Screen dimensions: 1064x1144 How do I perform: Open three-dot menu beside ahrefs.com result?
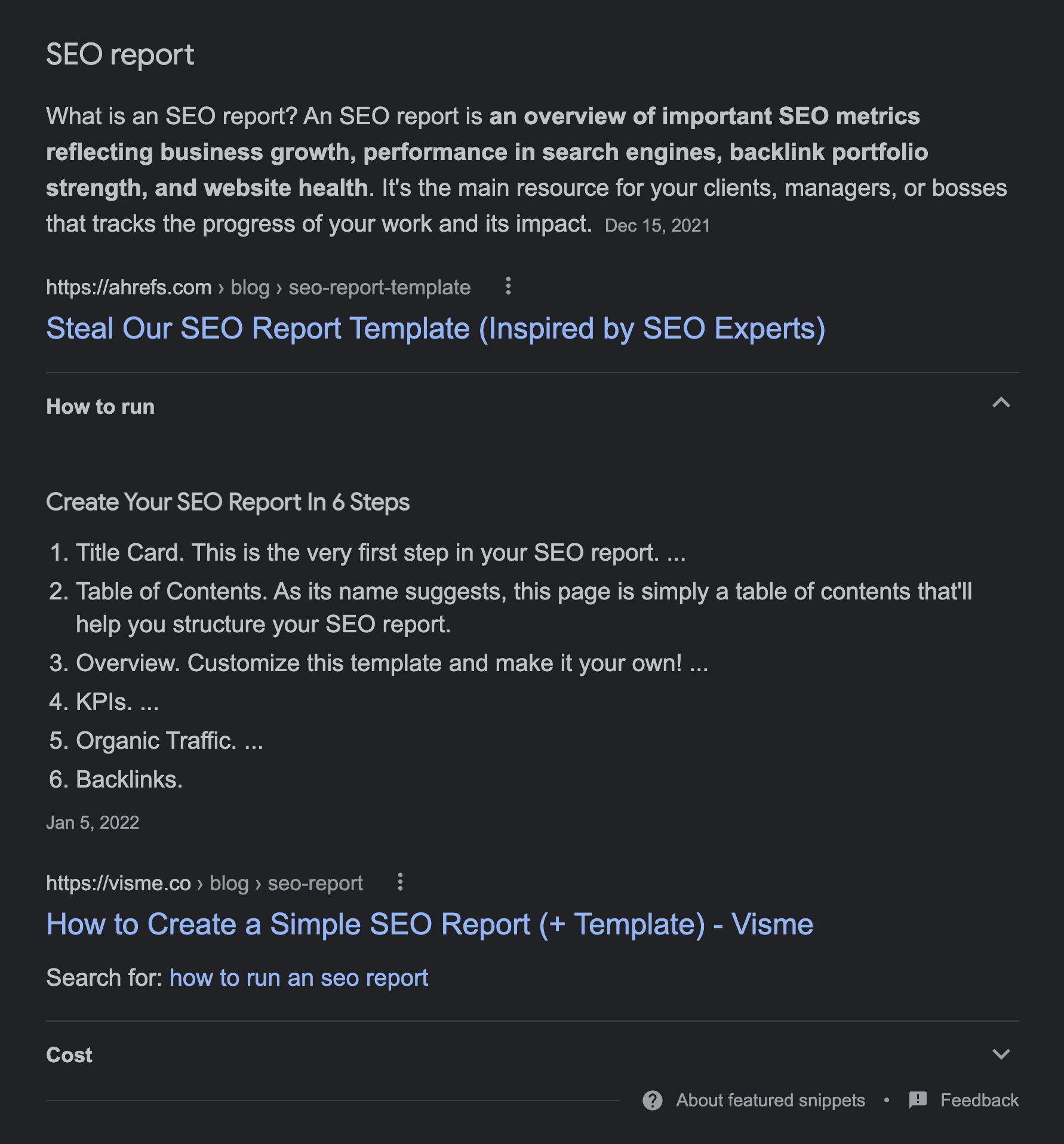(x=508, y=286)
